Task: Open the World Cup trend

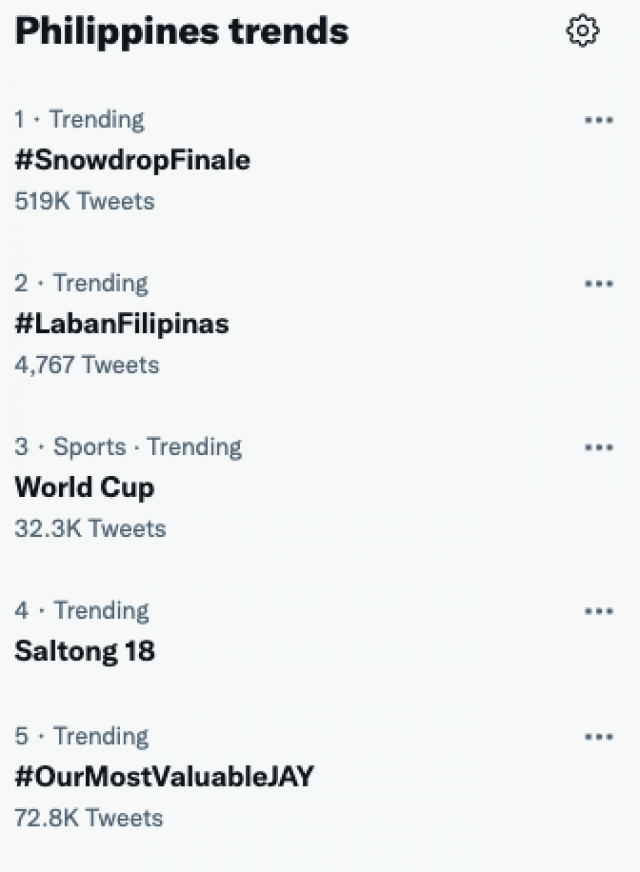Action: point(84,488)
